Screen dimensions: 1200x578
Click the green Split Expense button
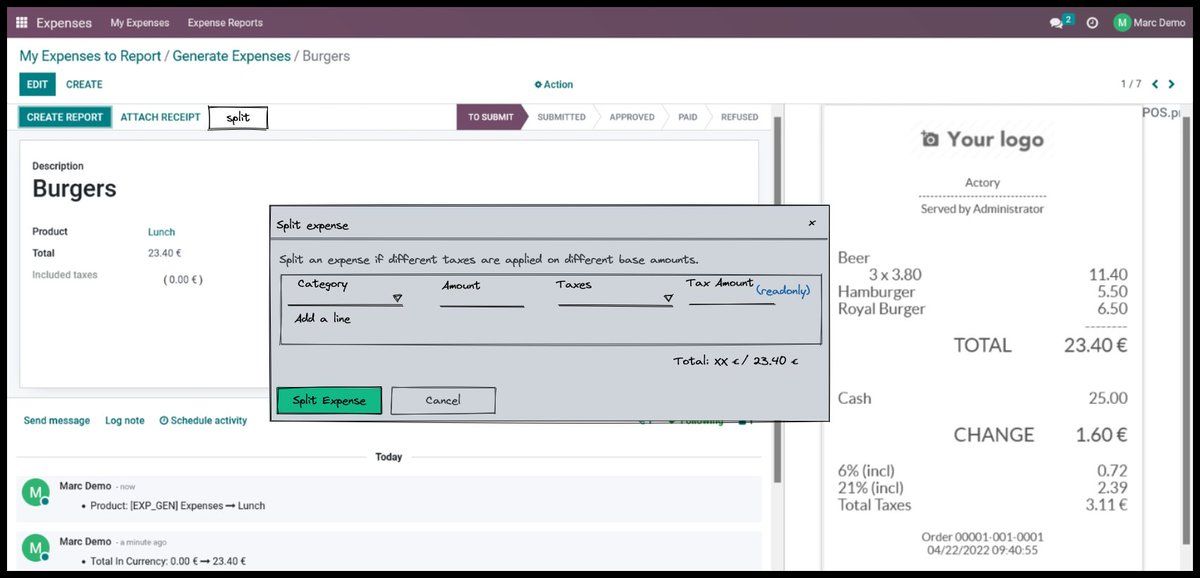point(329,400)
